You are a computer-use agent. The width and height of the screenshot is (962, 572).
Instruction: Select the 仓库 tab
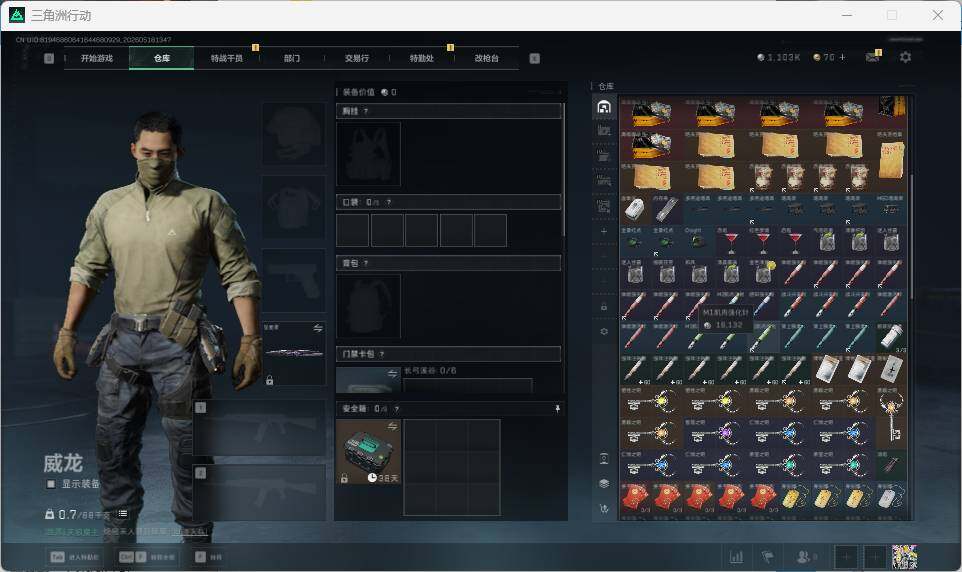click(x=162, y=58)
